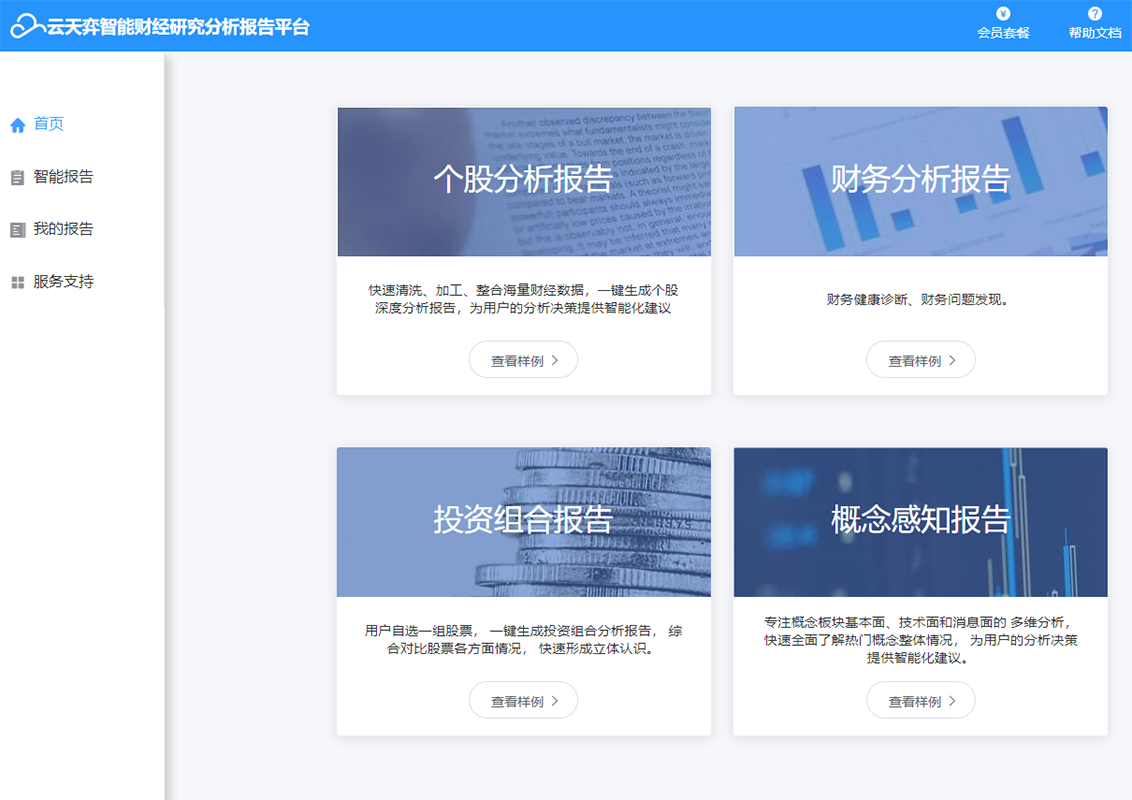The height and width of the screenshot is (800, 1132).
Task: Click the list icon beside 我的报告
Action: tap(17, 230)
